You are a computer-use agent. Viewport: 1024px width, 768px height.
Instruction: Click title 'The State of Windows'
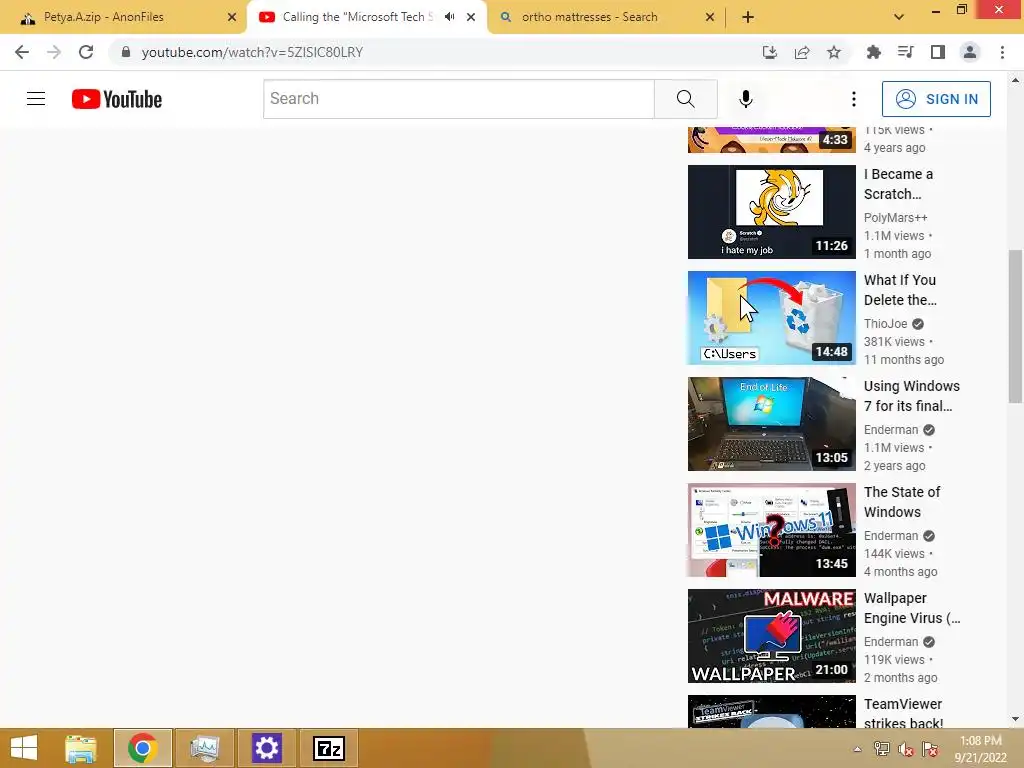coord(902,502)
